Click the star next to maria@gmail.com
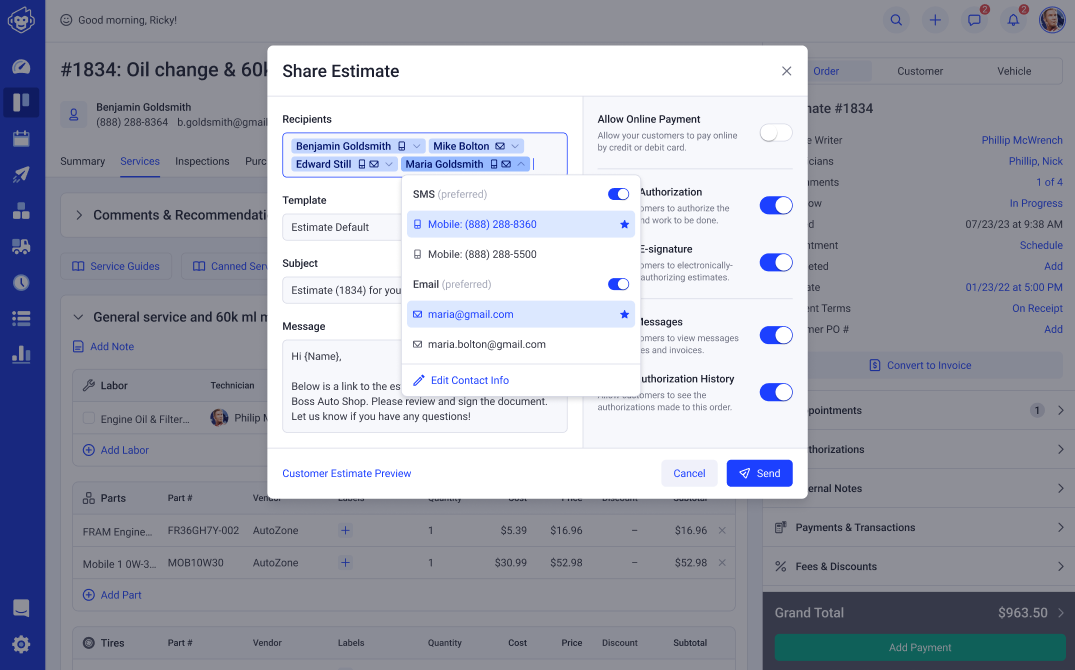 (x=625, y=314)
